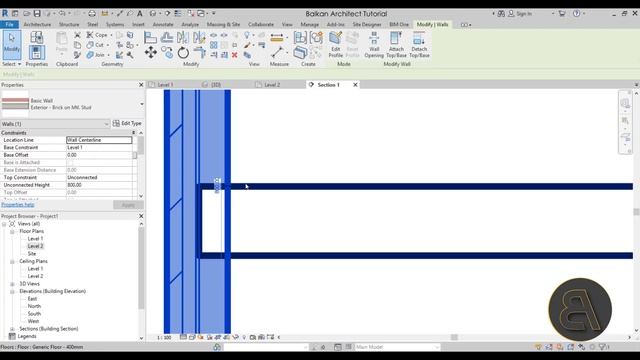Select the Rotate tool
The image size is (640, 360).
pyautogui.click(x=183, y=53)
